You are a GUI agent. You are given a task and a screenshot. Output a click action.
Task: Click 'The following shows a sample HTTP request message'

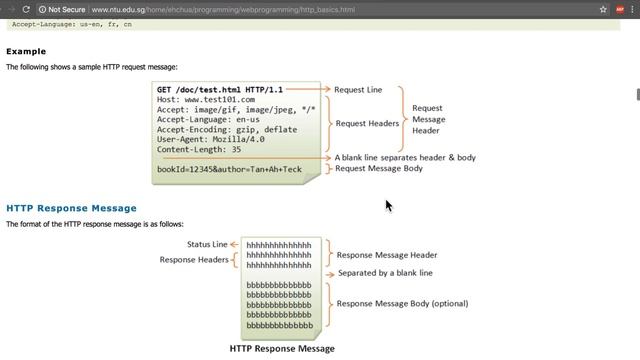(92, 67)
